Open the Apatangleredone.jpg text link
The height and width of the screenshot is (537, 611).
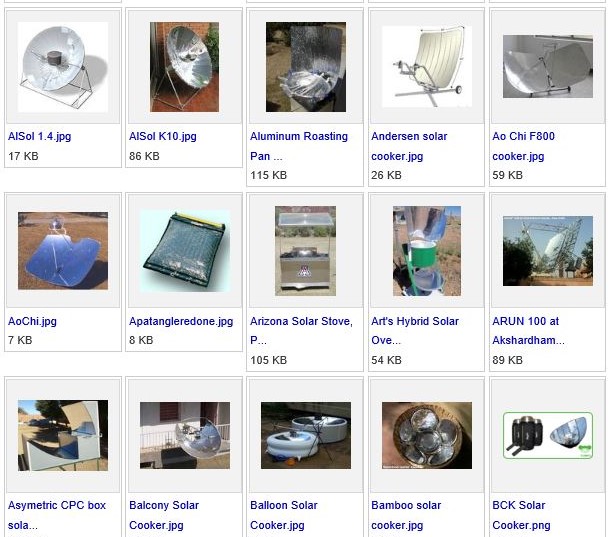[181, 321]
